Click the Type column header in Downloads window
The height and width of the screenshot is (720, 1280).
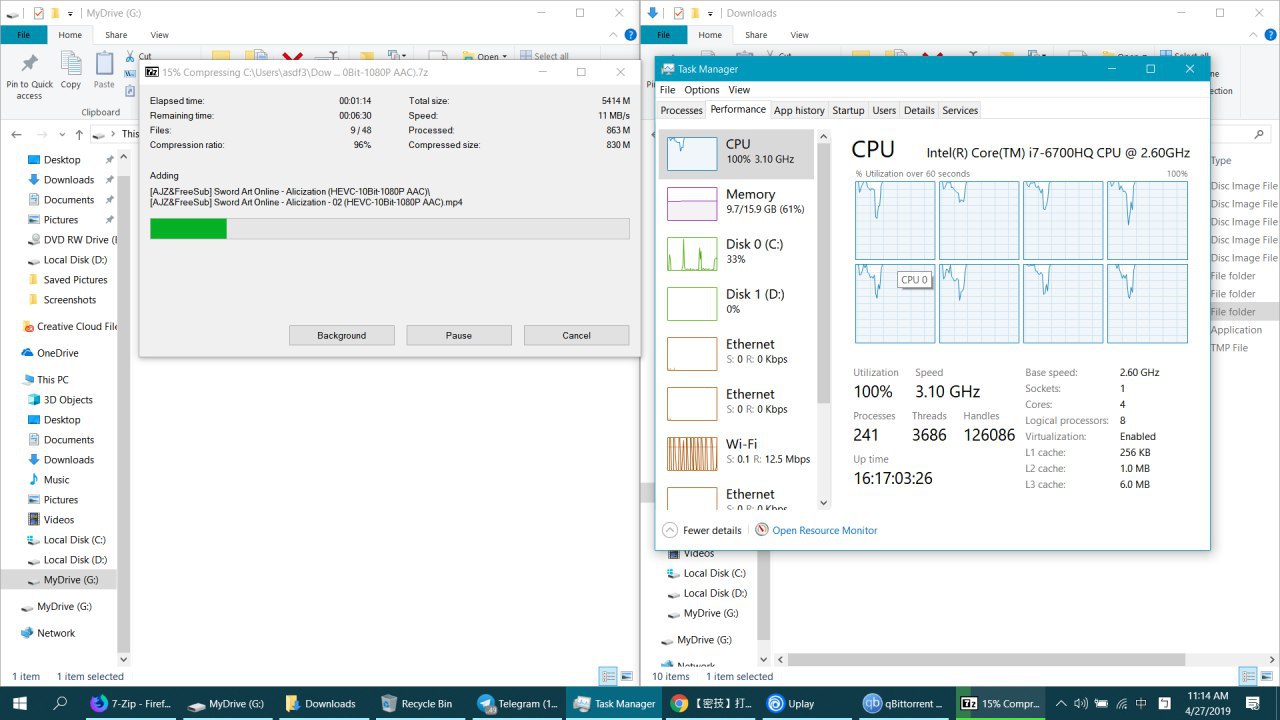1221,160
